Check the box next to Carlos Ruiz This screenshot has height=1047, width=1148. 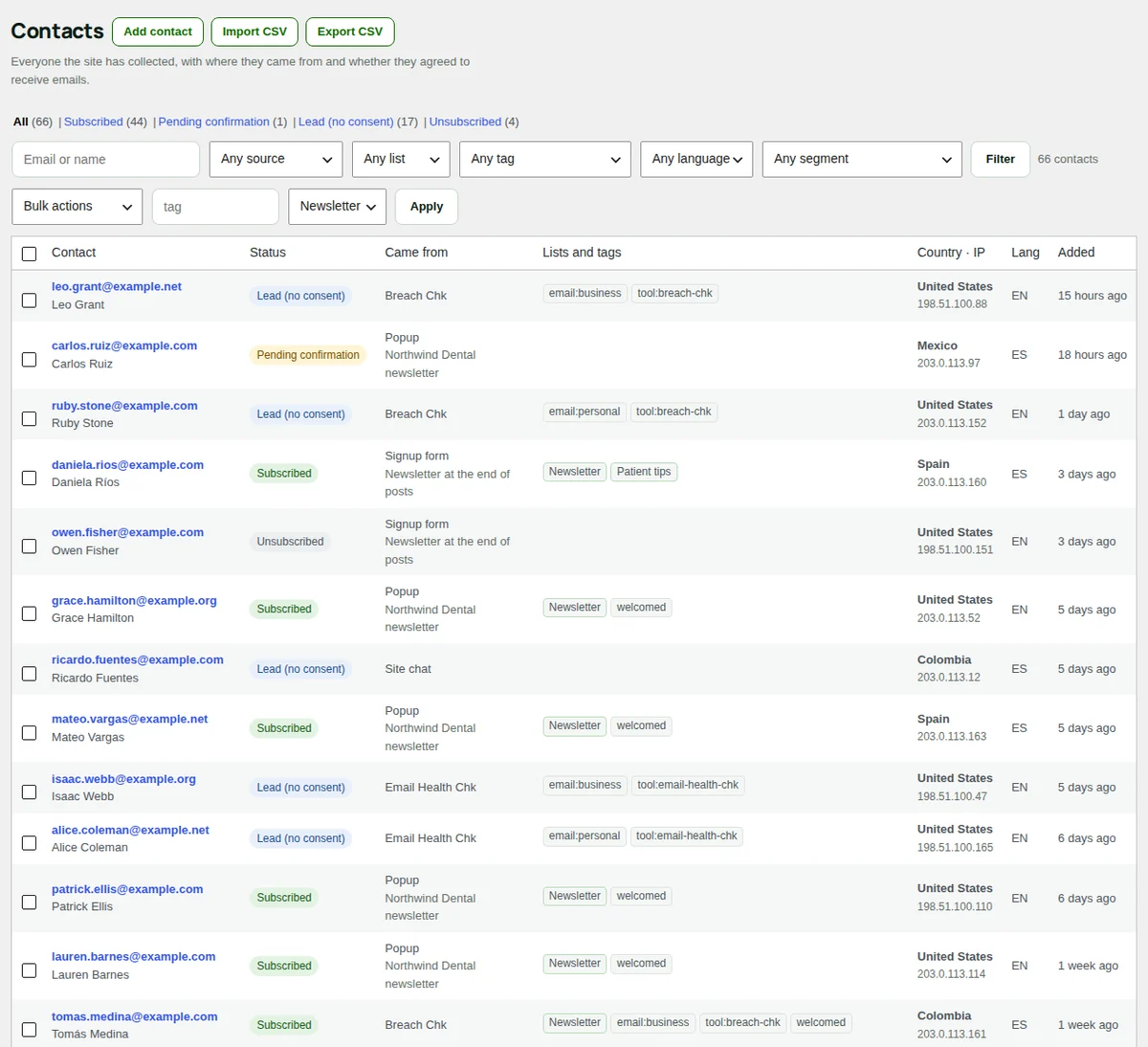pyautogui.click(x=30, y=360)
